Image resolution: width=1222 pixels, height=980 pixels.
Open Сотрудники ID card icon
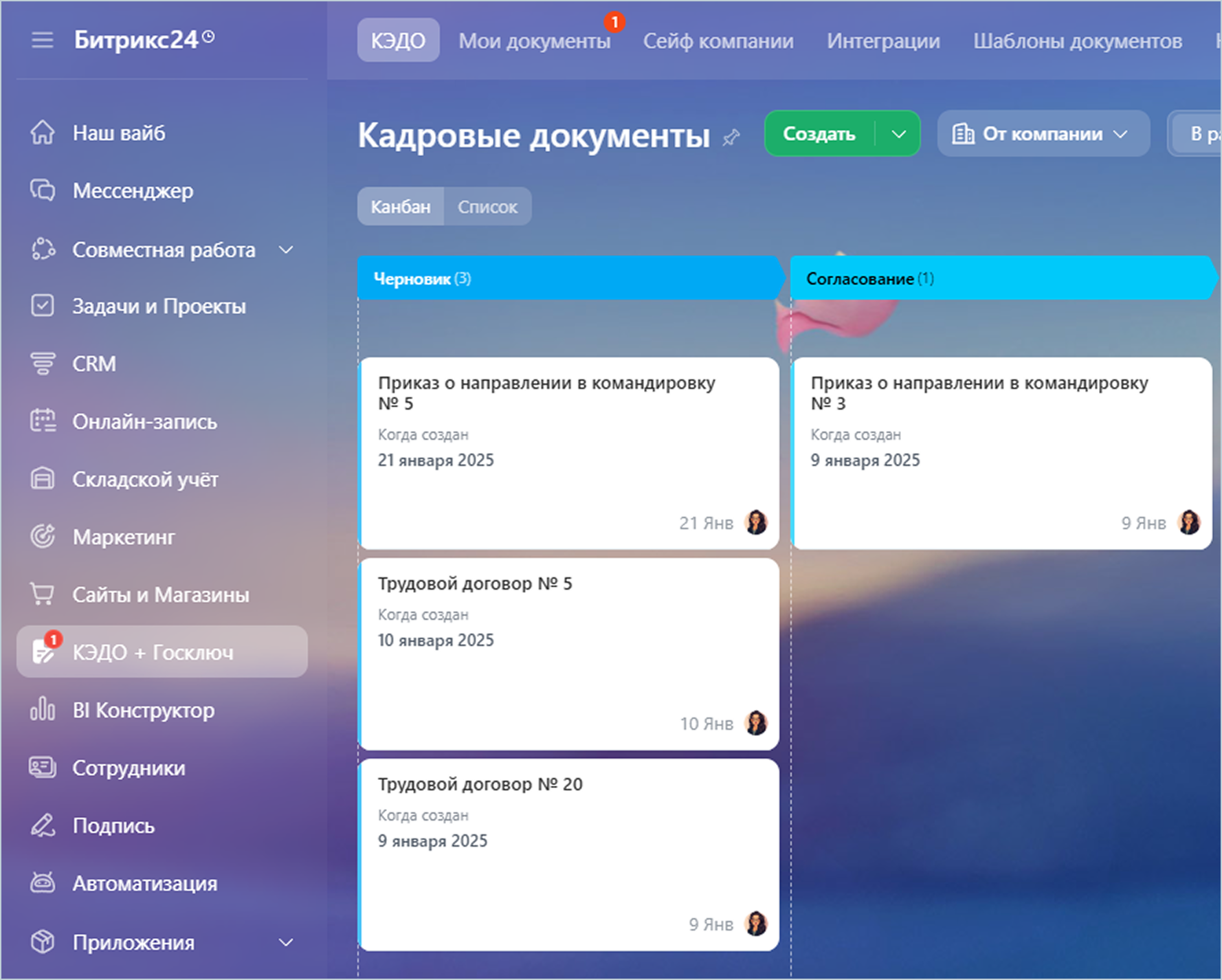coord(43,768)
